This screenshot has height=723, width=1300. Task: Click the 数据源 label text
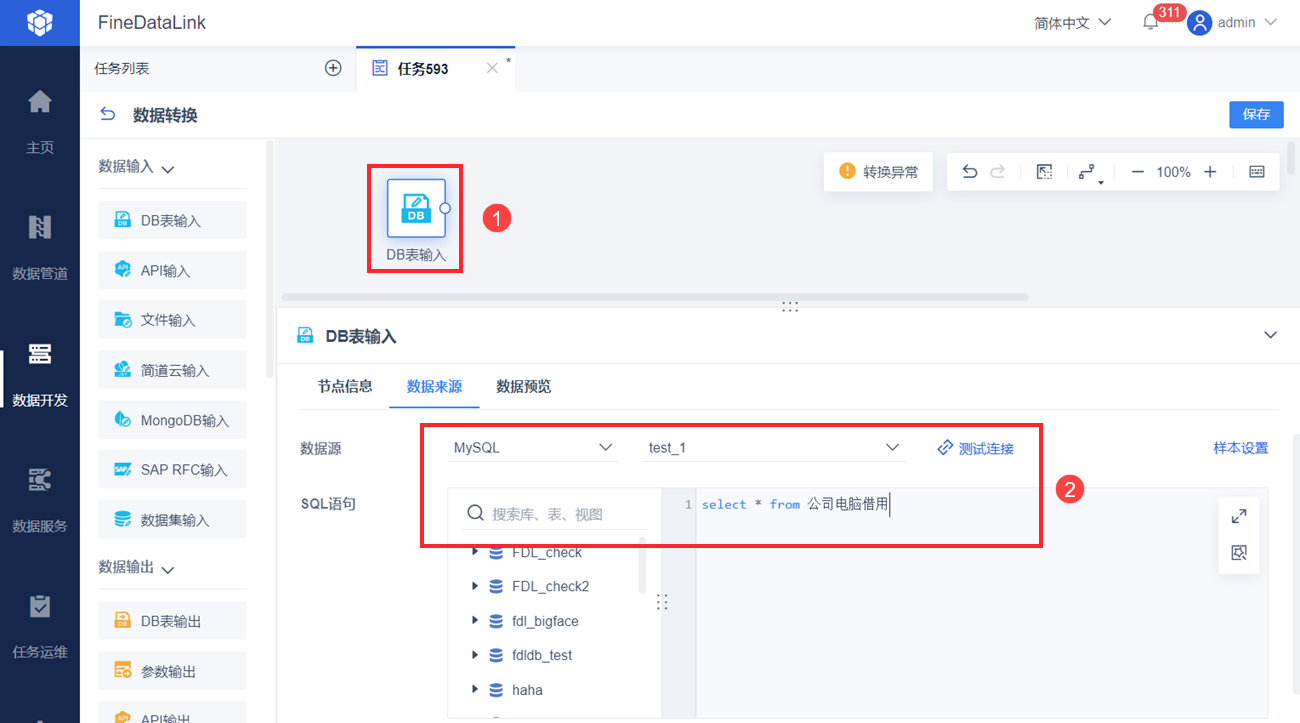321,449
